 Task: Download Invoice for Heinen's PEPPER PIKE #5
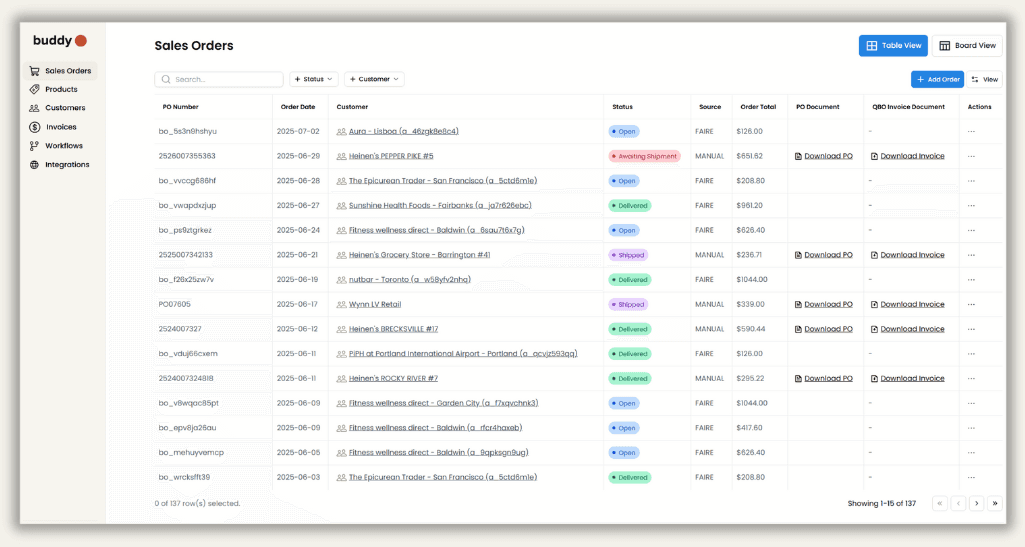click(x=907, y=156)
